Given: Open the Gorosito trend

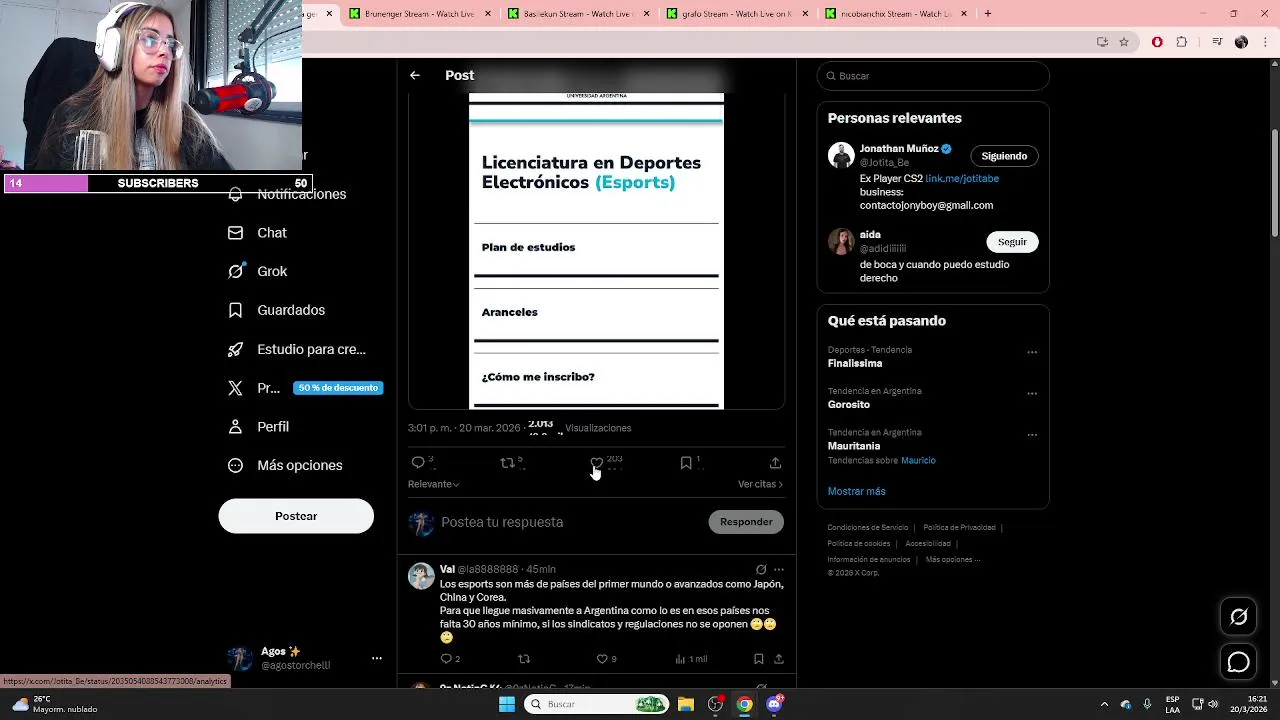Looking at the screenshot, I should [x=848, y=405].
